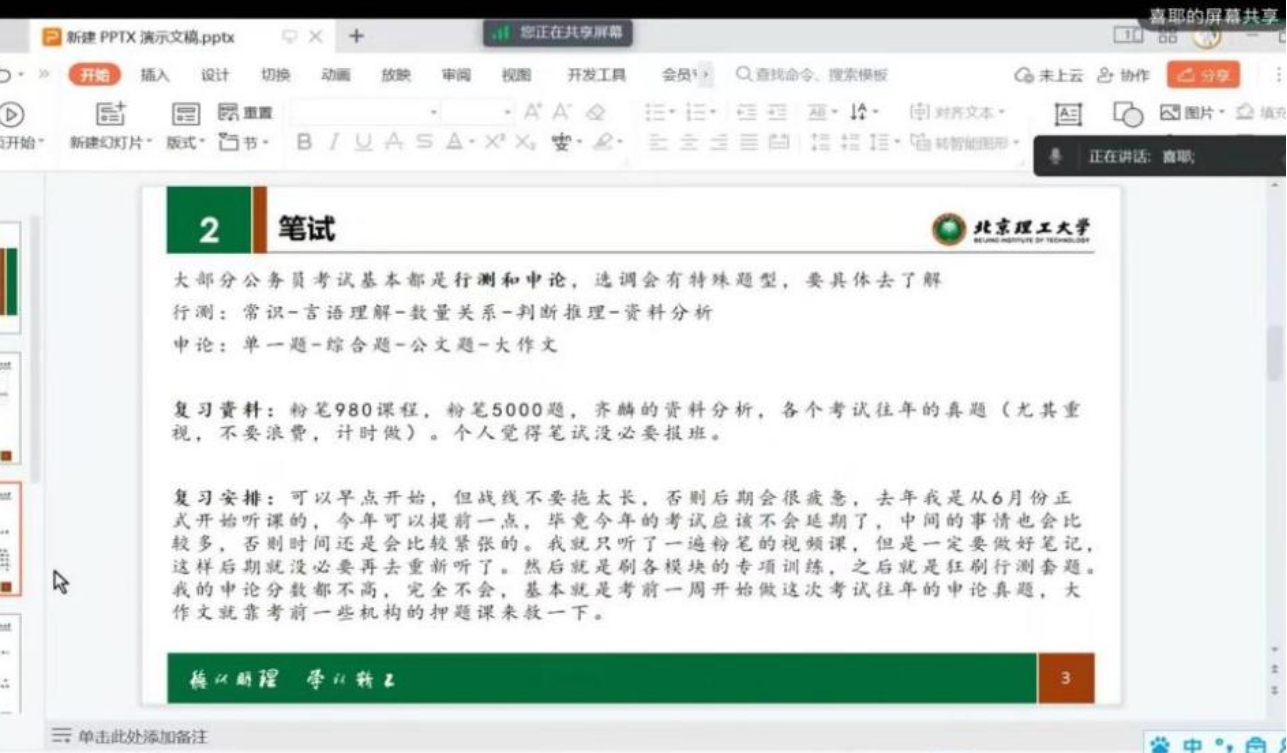The width and height of the screenshot is (1287, 753).
Task: Start slideshow from the play icon
Action: [10, 113]
